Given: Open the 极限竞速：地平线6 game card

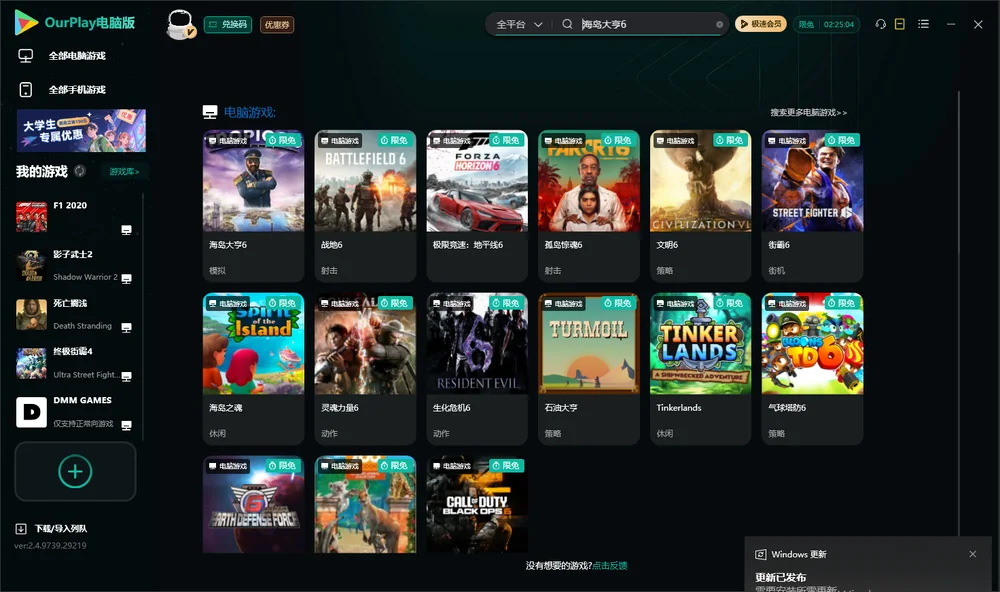Looking at the screenshot, I should 477,205.
